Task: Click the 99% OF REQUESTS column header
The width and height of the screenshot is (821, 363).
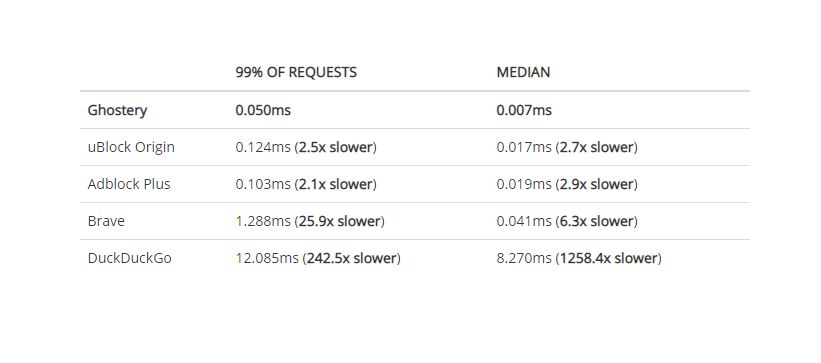Action: tap(296, 72)
